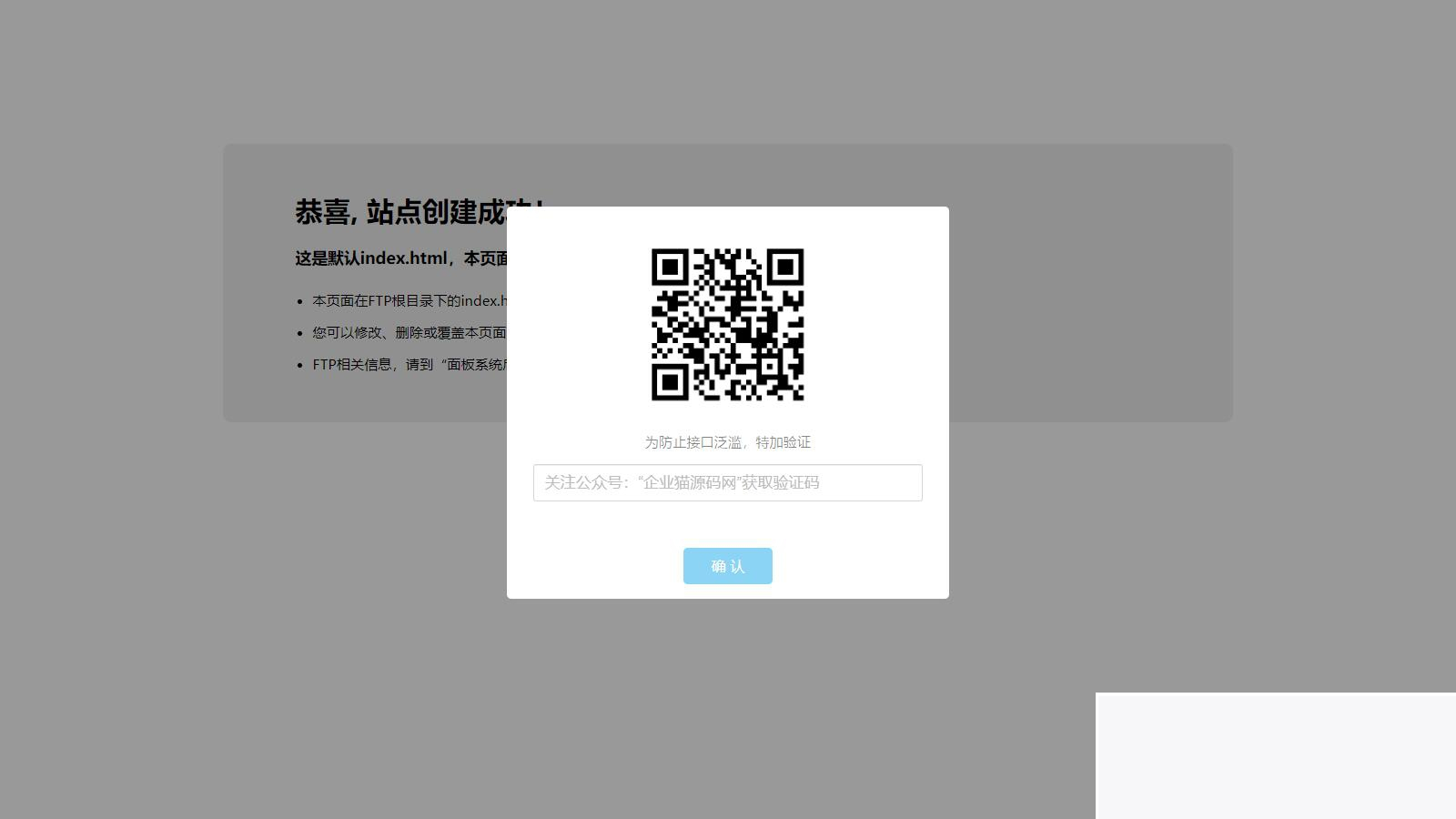Click the empty space above the QR code

727,227
